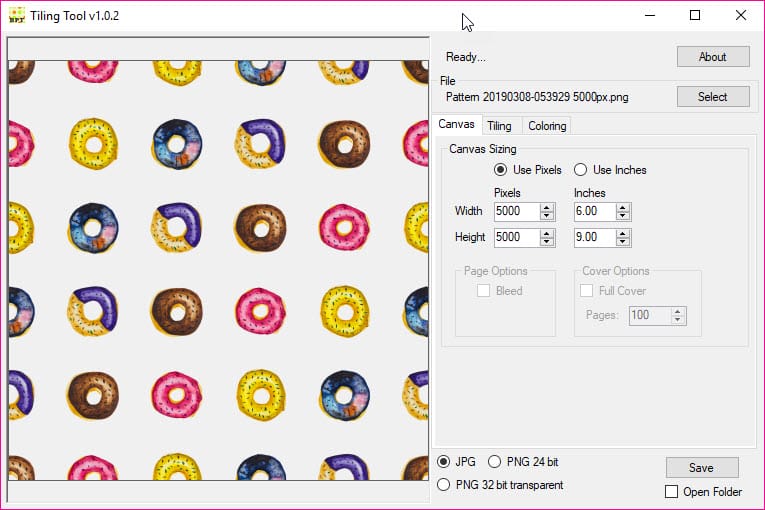Increase pixel Height with up arrow

click(547, 233)
